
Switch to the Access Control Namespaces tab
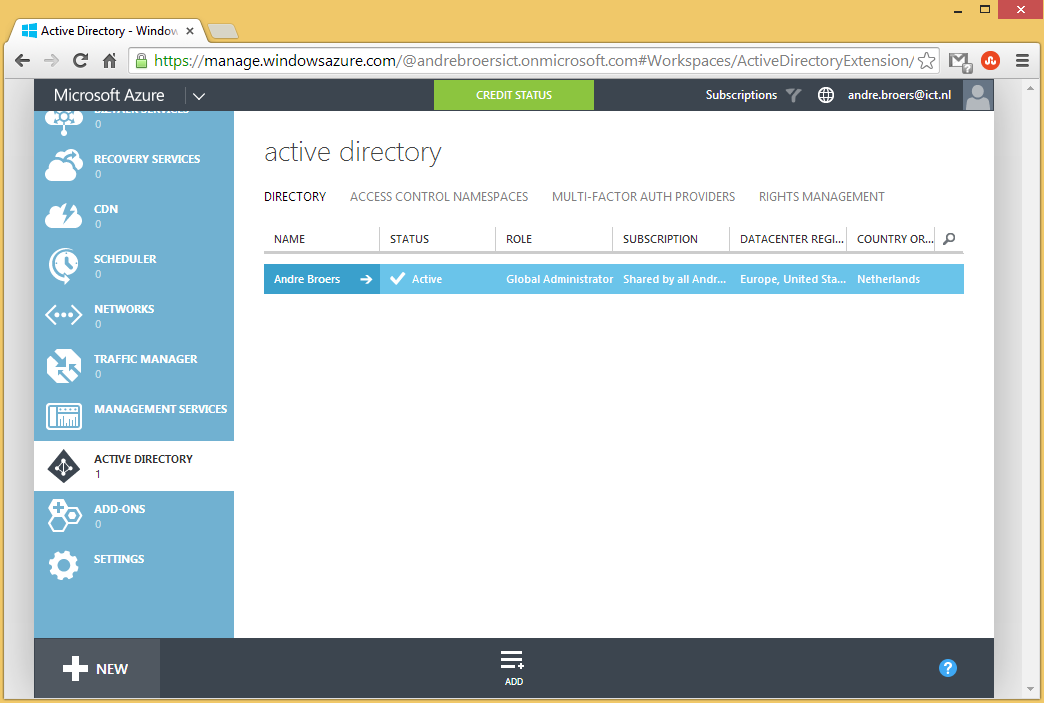point(439,196)
